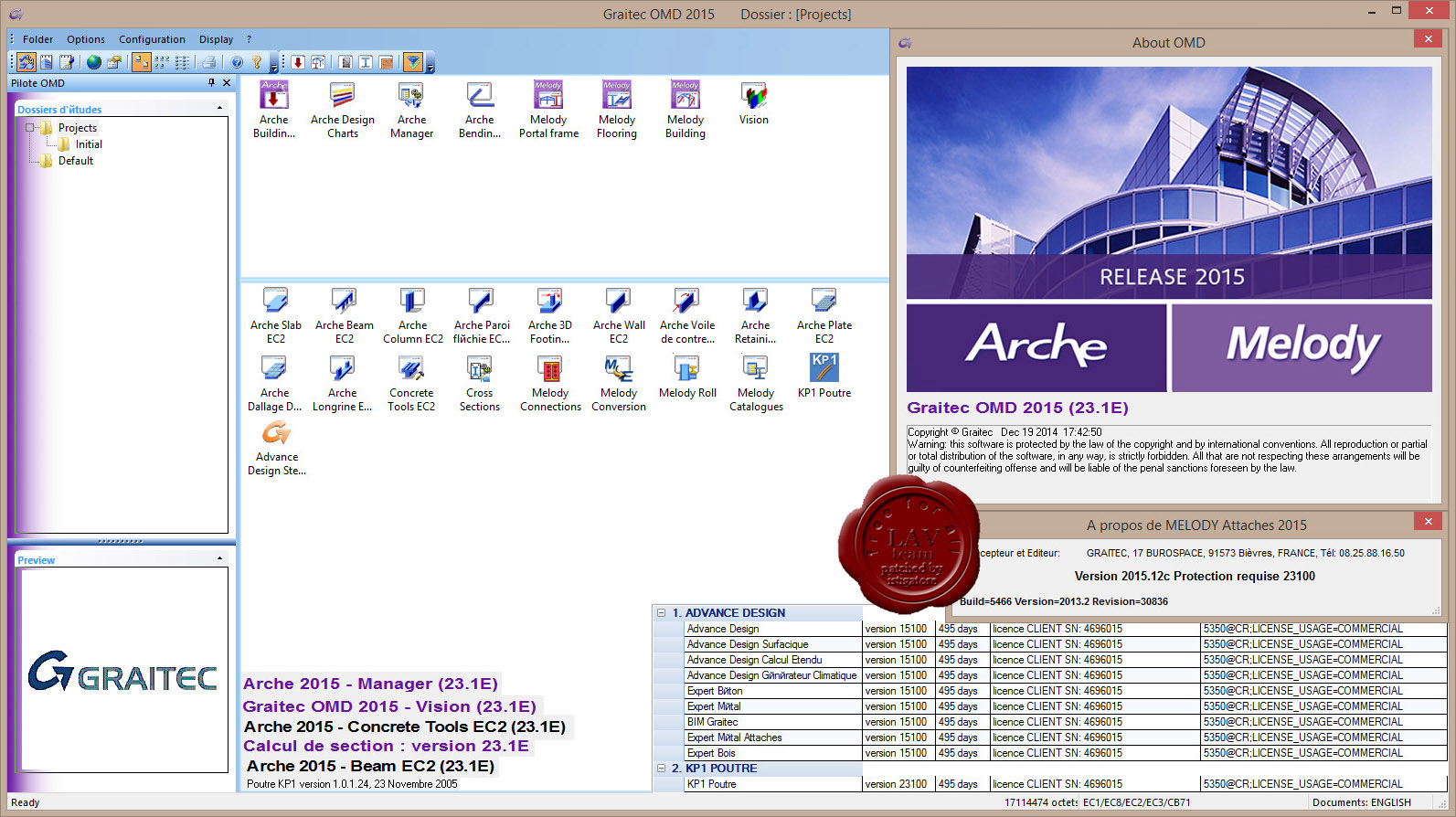Open the Options menu

click(86, 39)
